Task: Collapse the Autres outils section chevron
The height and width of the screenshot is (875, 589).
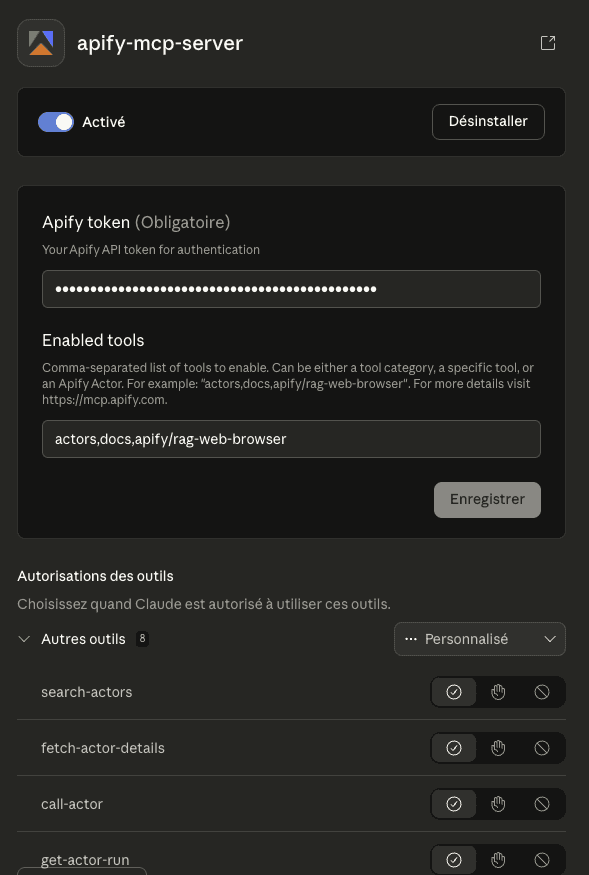Action: tap(24, 639)
